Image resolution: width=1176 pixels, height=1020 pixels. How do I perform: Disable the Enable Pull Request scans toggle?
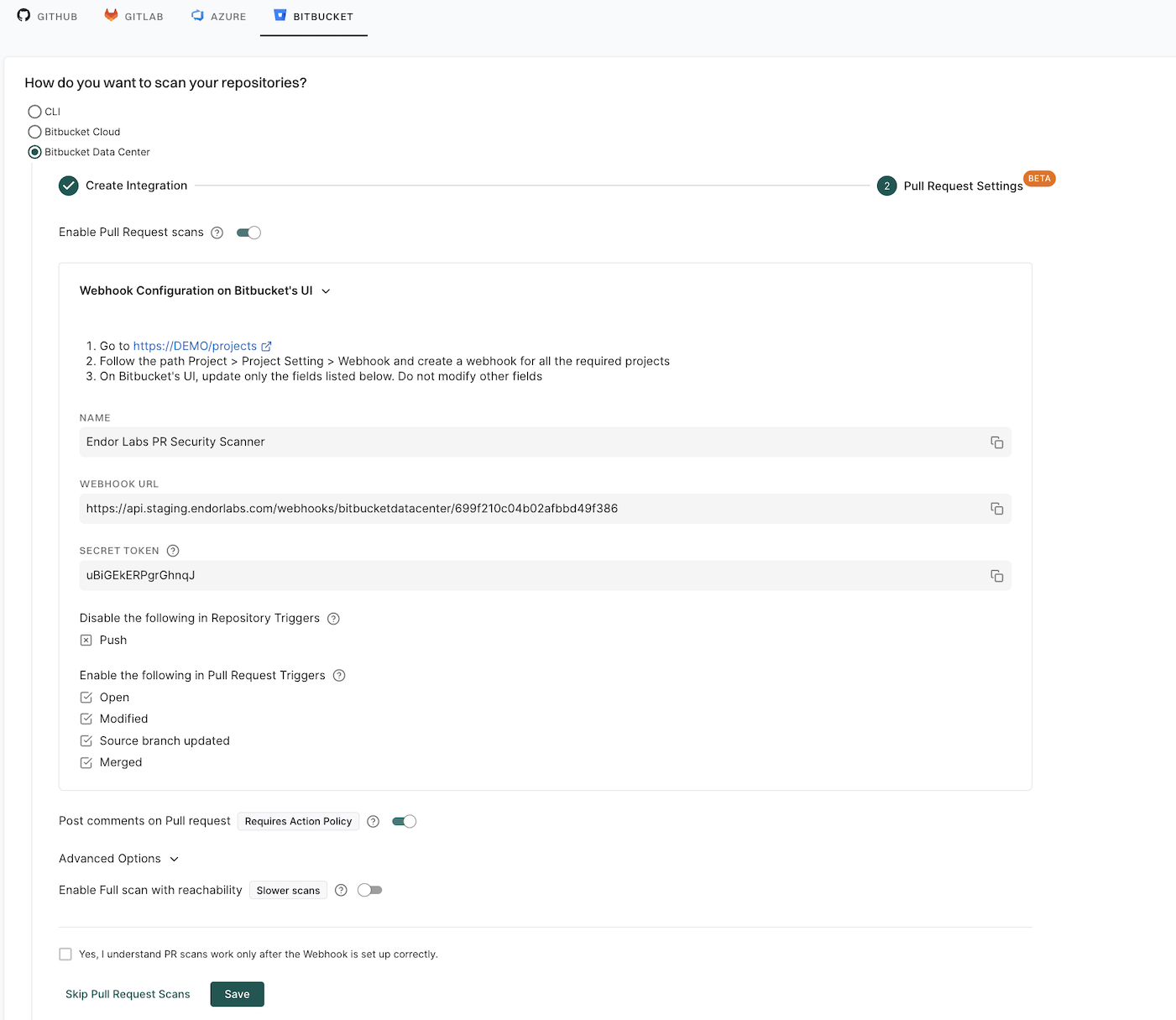[248, 233]
